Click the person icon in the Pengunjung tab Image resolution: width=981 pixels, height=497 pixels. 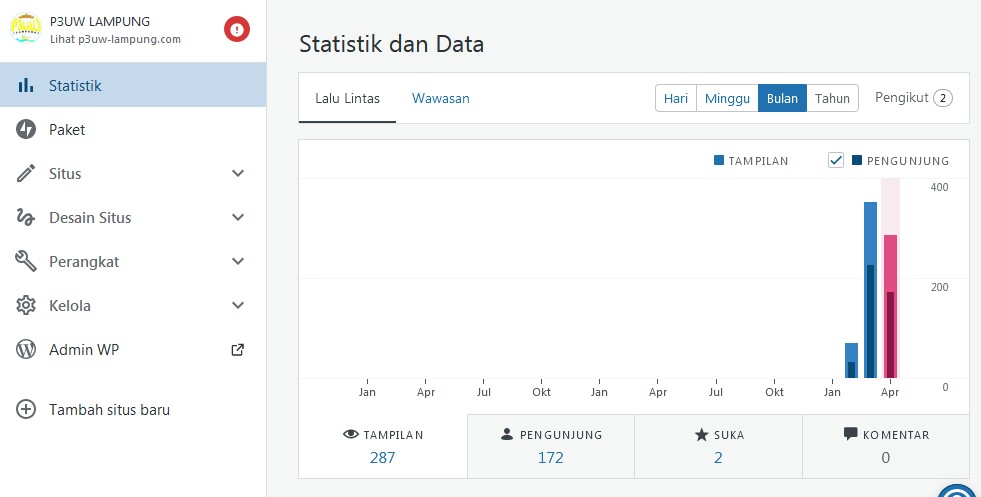(507, 434)
